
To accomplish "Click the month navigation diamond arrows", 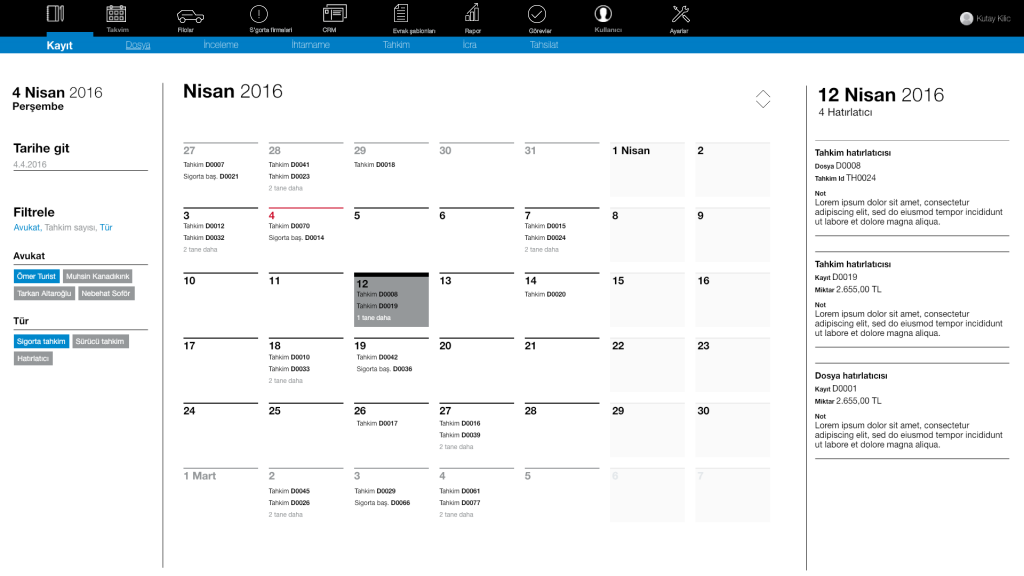I will [763, 98].
